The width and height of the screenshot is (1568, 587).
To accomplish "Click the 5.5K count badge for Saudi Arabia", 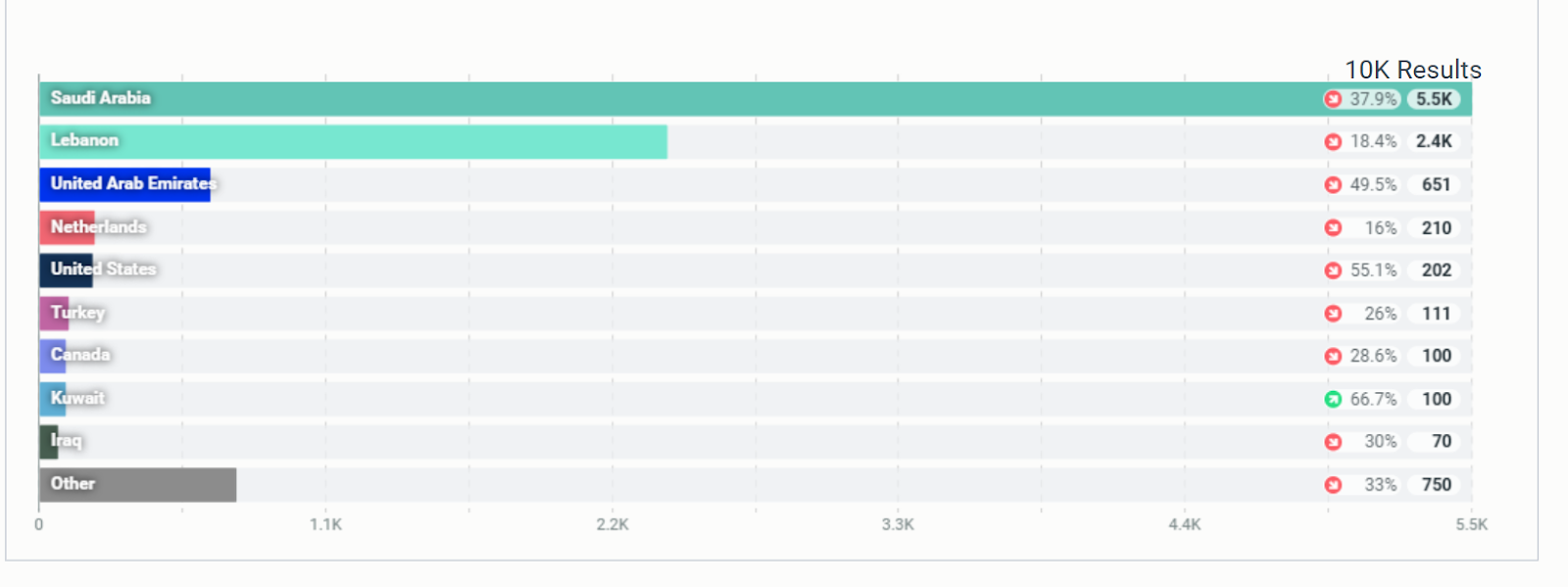I will pos(1434,99).
